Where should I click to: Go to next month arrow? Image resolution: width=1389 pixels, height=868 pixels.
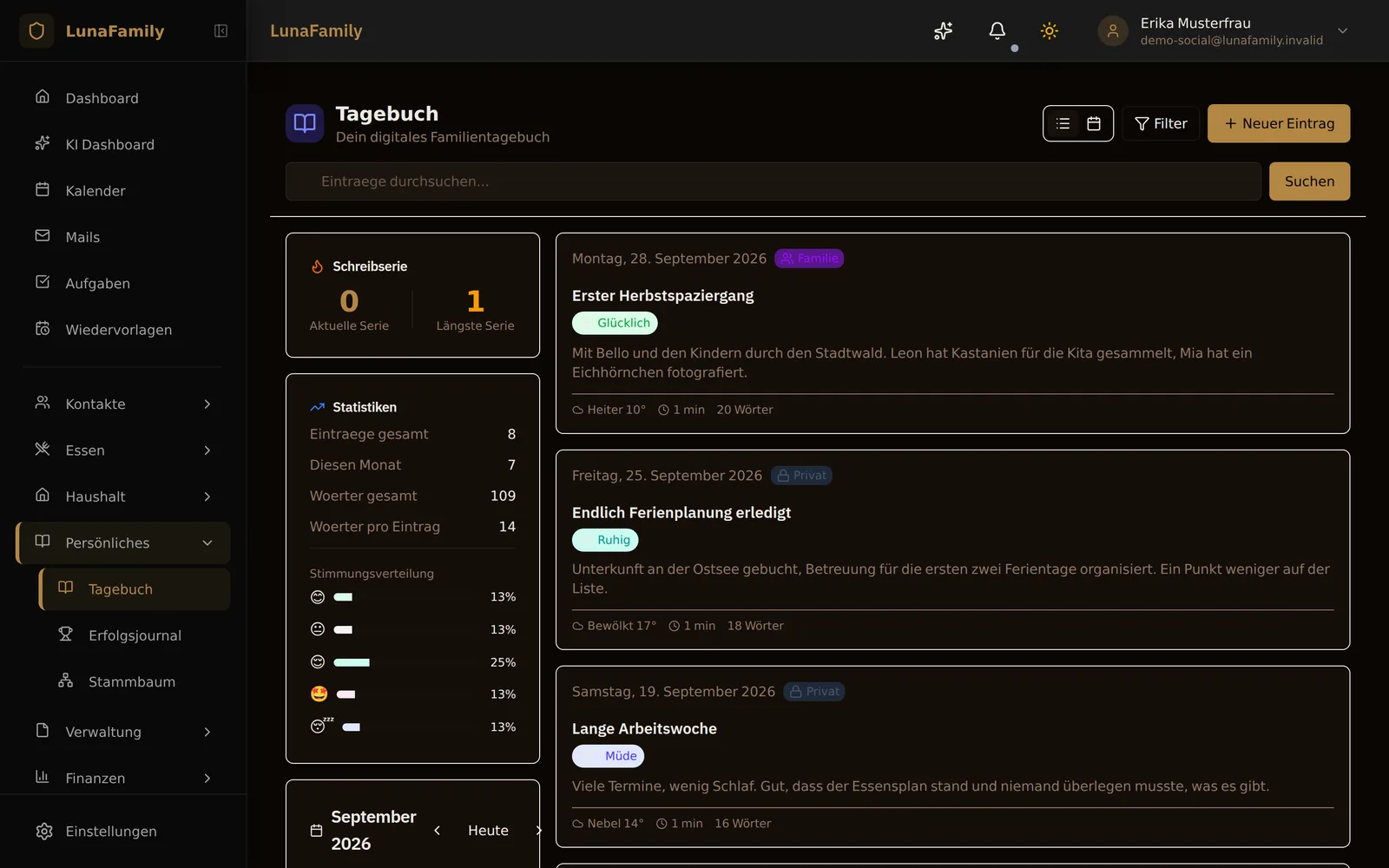538,831
